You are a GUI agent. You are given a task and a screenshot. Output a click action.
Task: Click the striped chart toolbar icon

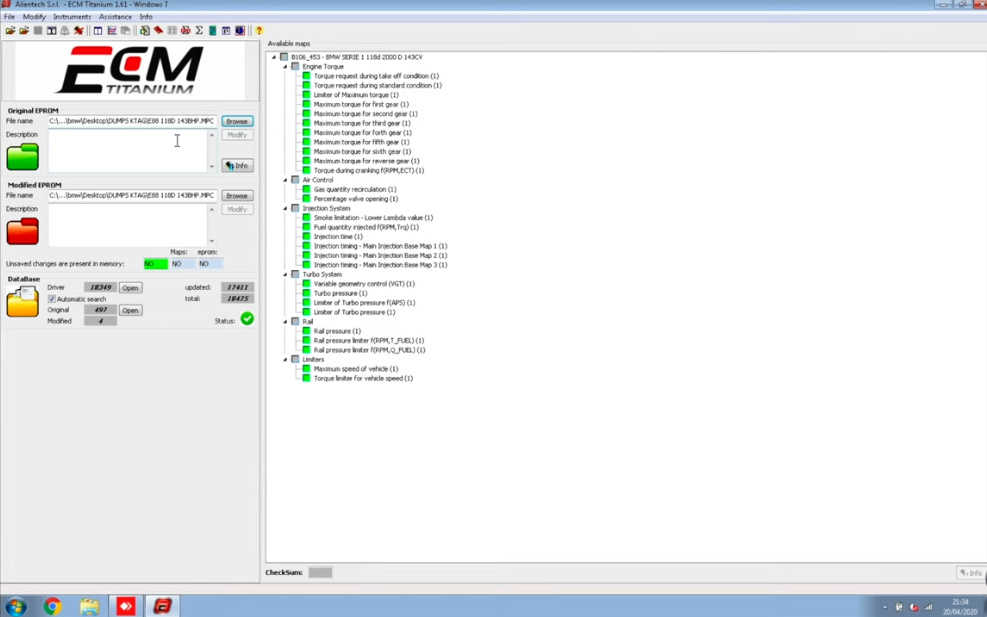click(112, 30)
